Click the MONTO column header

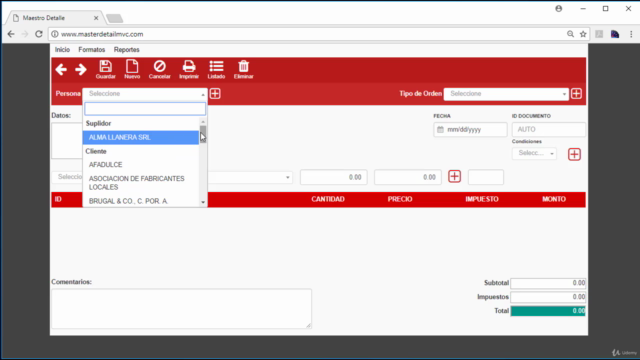pyautogui.click(x=554, y=199)
